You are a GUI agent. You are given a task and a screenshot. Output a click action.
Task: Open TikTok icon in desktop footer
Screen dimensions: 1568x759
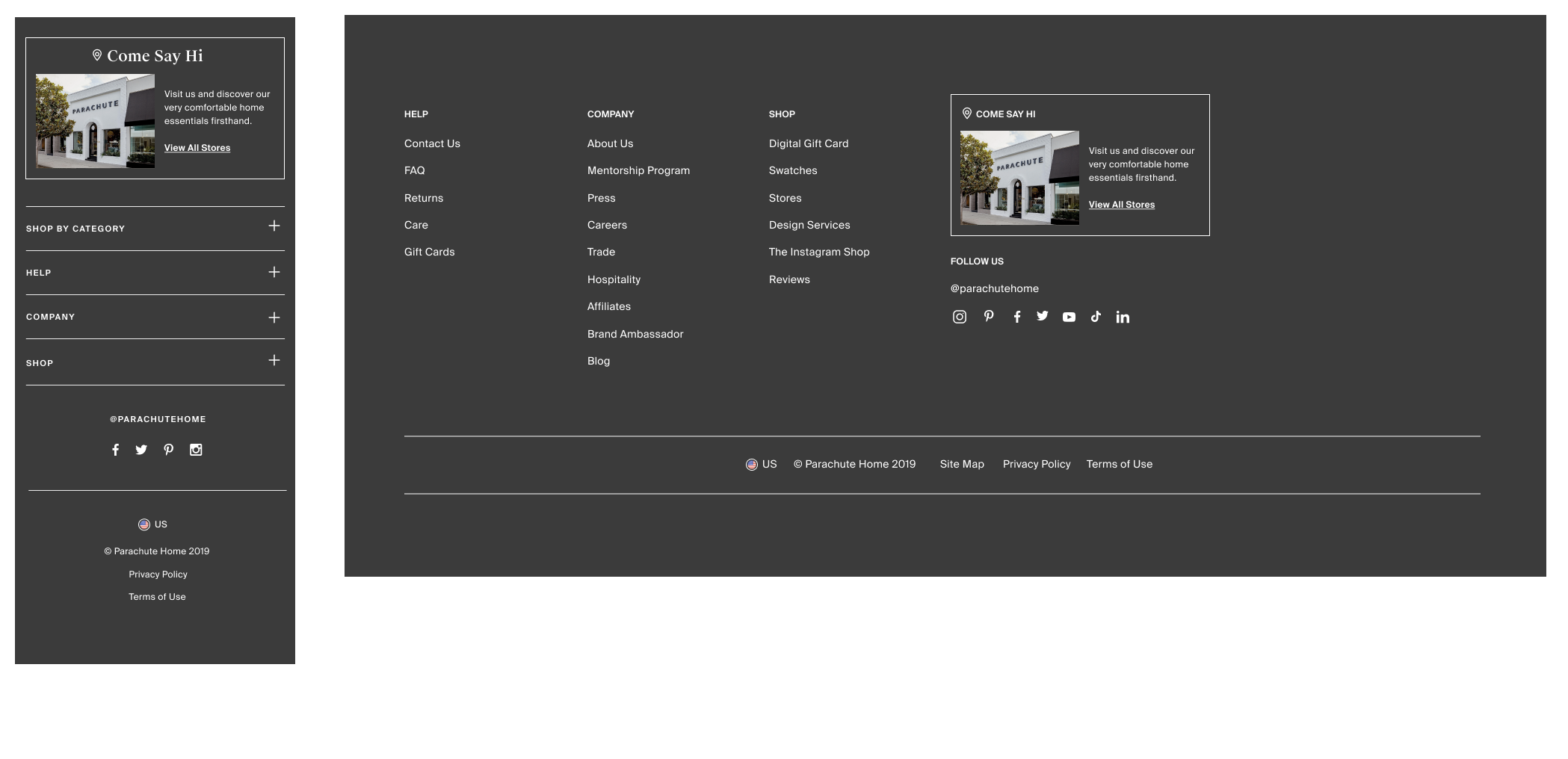pyautogui.click(x=1096, y=317)
